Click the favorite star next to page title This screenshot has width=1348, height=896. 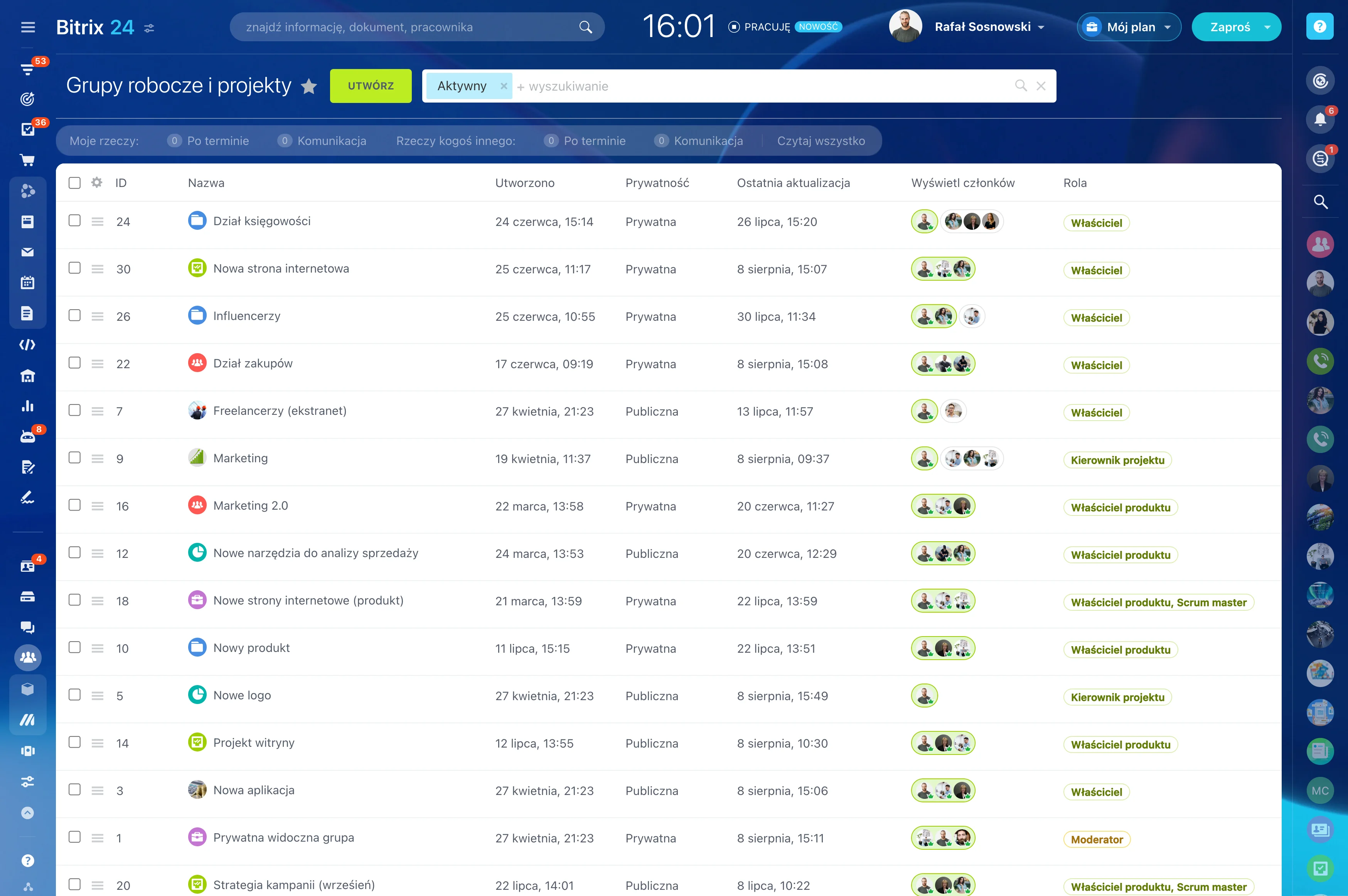coord(309,86)
